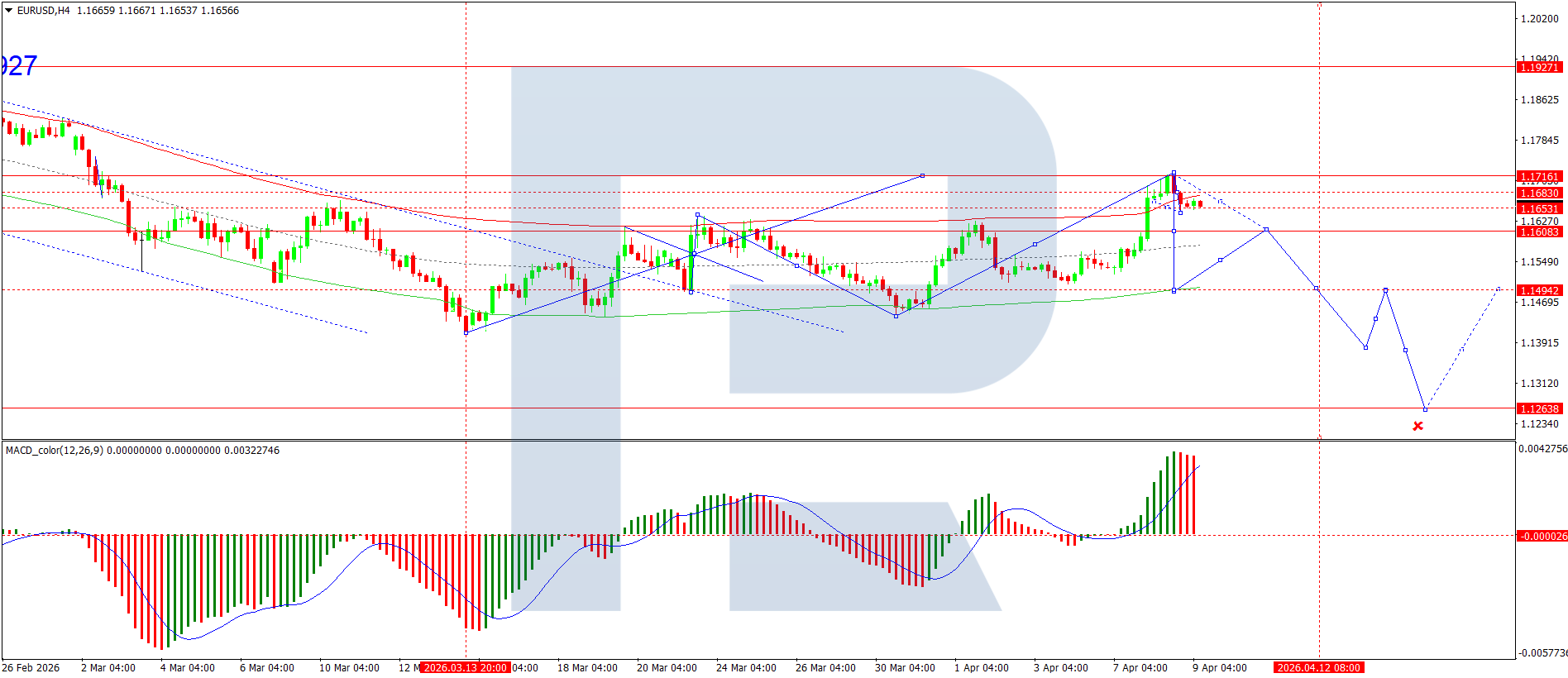Click the EURUSD,H4 symbol title text
This screenshot has width=1568, height=678.
click(43, 11)
